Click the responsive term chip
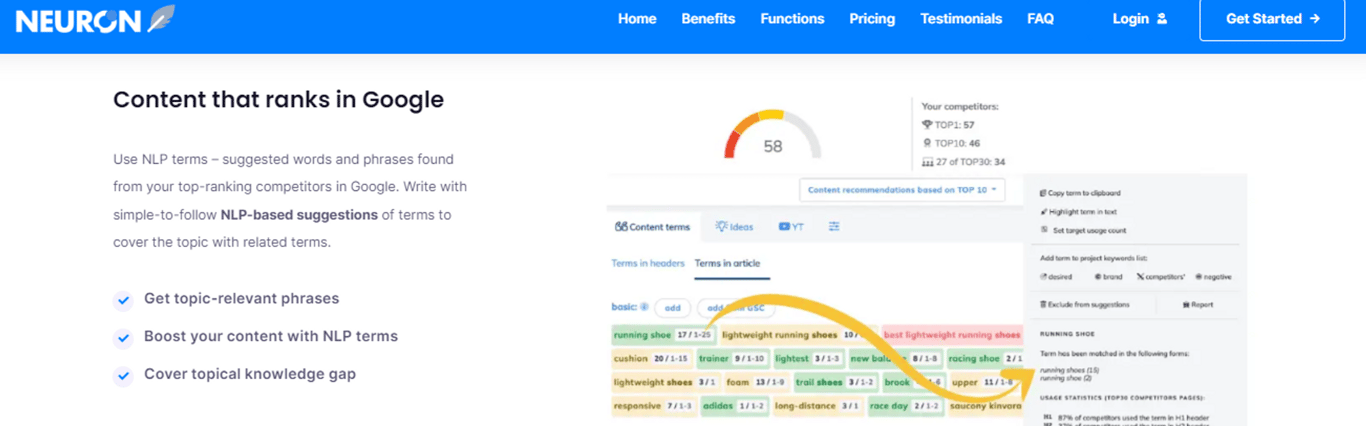Viewport: 1366px width, 426px height. coord(652,406)
